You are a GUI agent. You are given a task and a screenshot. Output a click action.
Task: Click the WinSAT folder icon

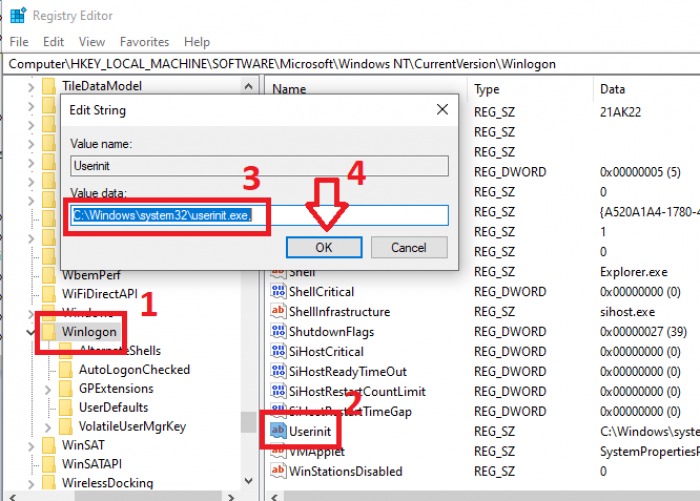49,445
